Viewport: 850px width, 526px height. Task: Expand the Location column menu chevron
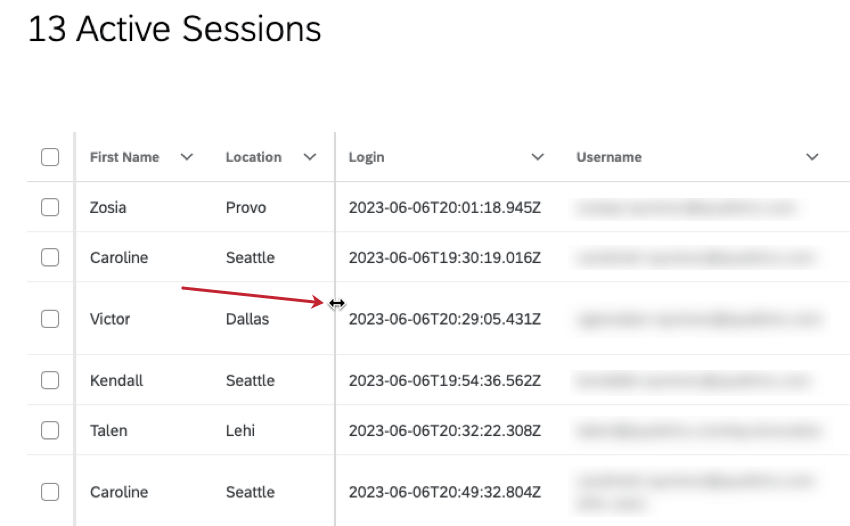(x=310, y=157)
